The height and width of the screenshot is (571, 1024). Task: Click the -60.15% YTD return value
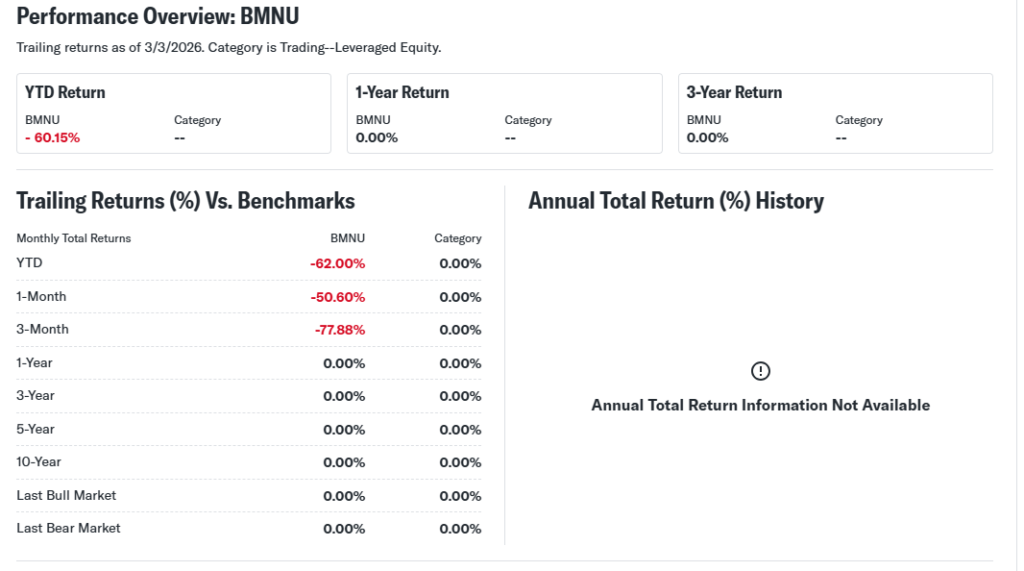[52, 137]
